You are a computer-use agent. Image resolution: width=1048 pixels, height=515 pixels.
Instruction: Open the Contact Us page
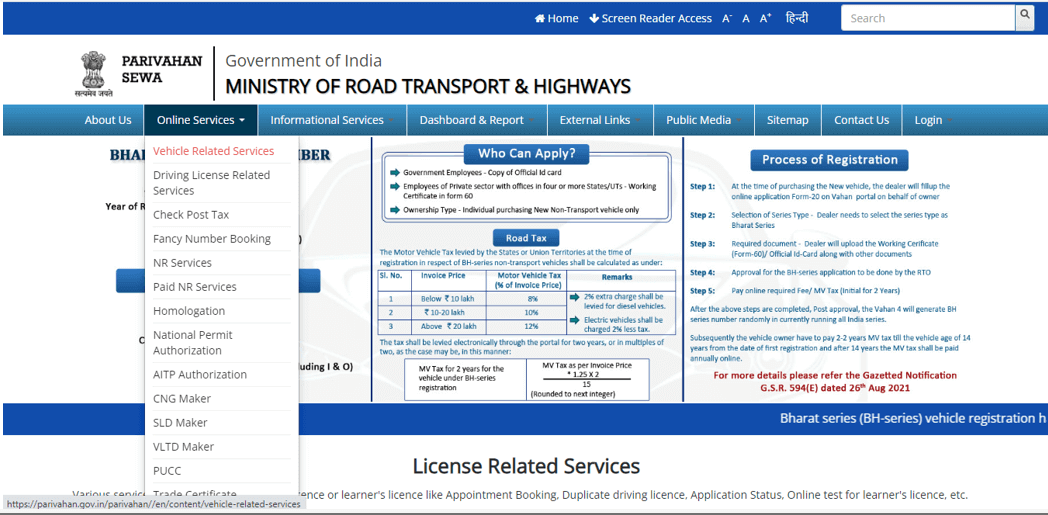862,120
